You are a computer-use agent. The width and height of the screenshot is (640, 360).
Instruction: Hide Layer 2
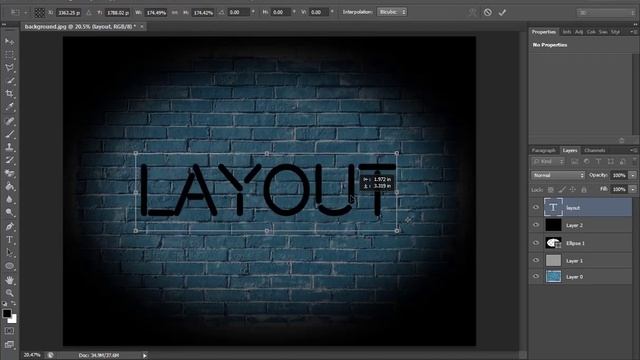(536, 225)
